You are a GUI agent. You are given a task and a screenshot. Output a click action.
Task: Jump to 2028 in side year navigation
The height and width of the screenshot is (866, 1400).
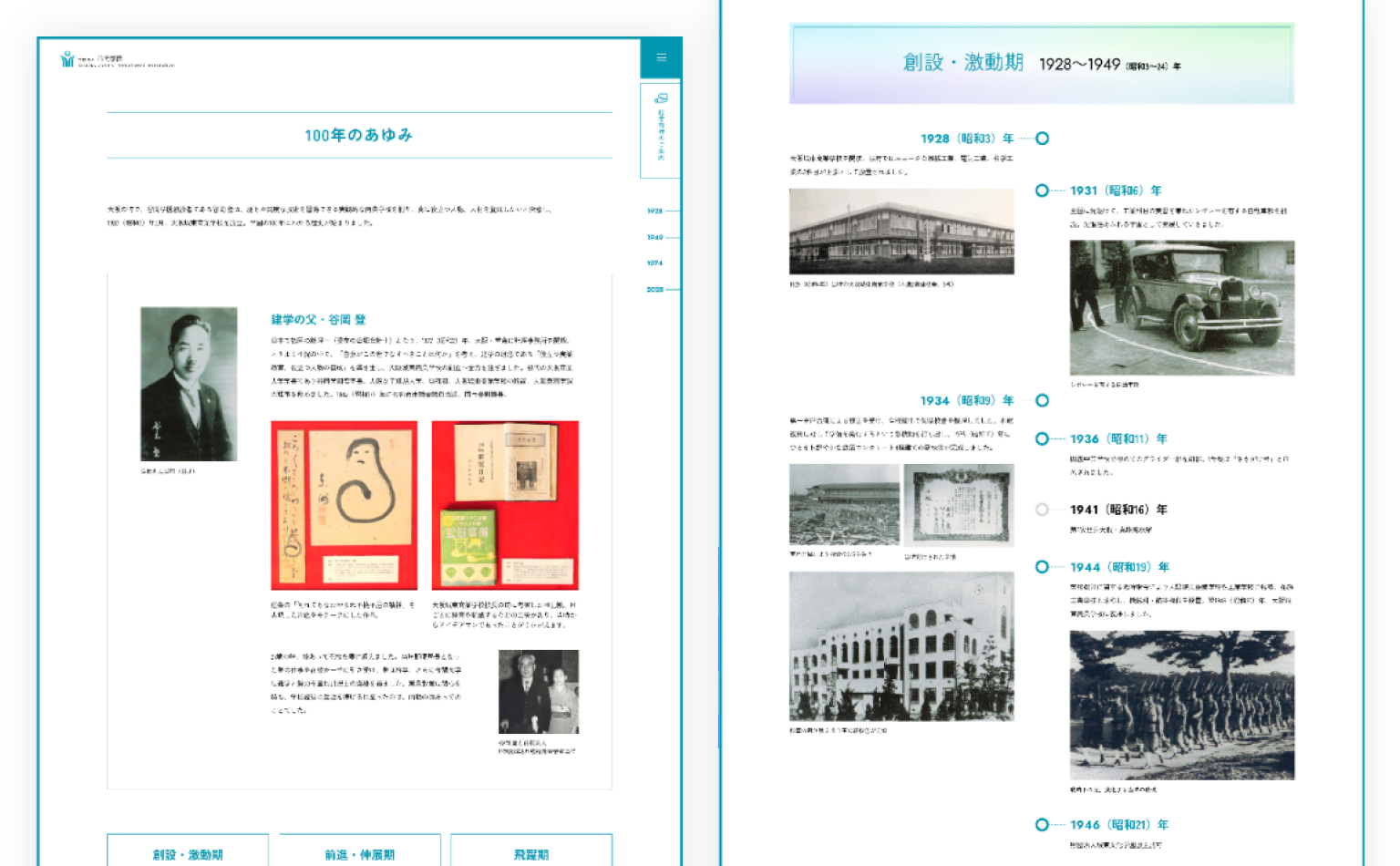654,289
